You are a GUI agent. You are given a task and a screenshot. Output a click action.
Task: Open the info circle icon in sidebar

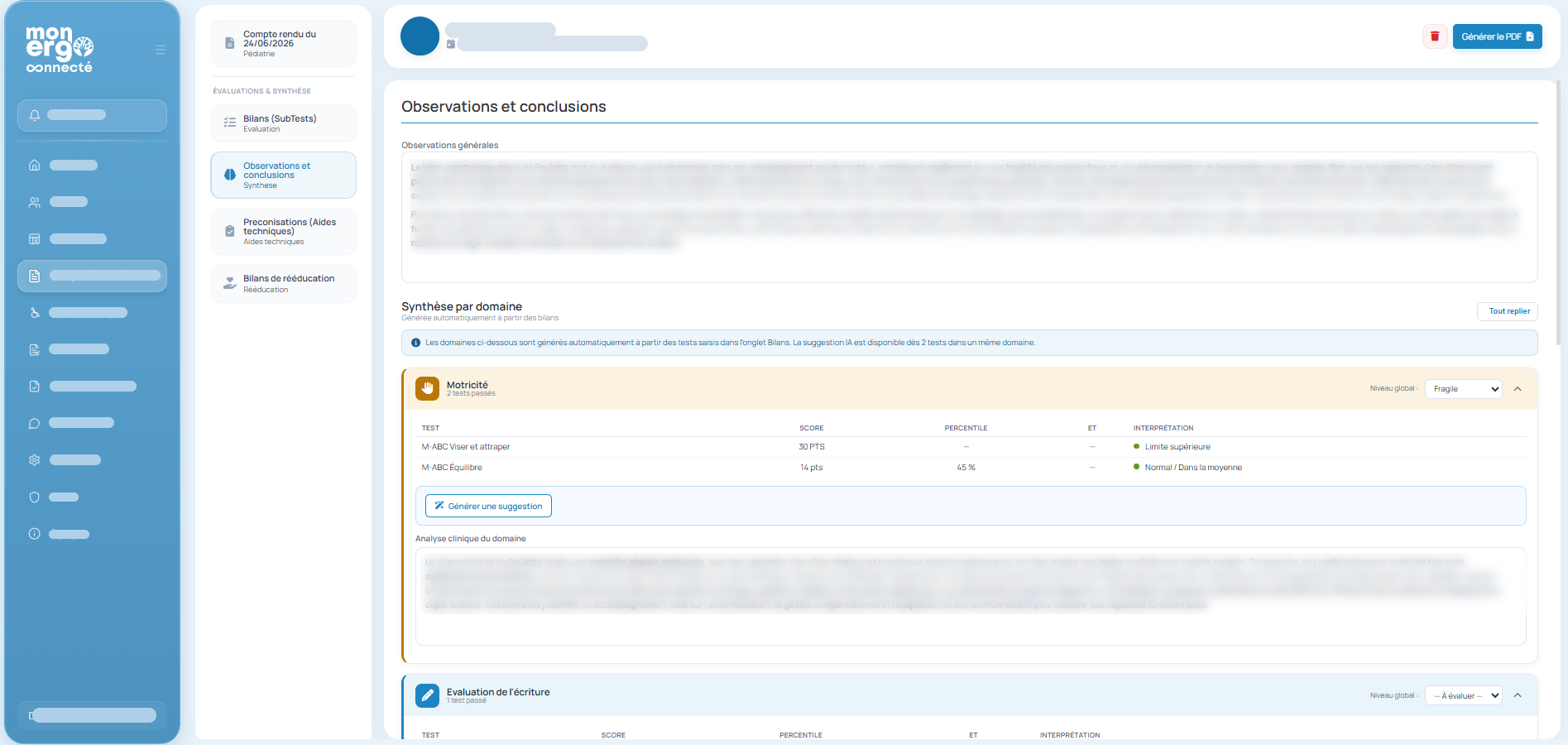click(34, 534)
